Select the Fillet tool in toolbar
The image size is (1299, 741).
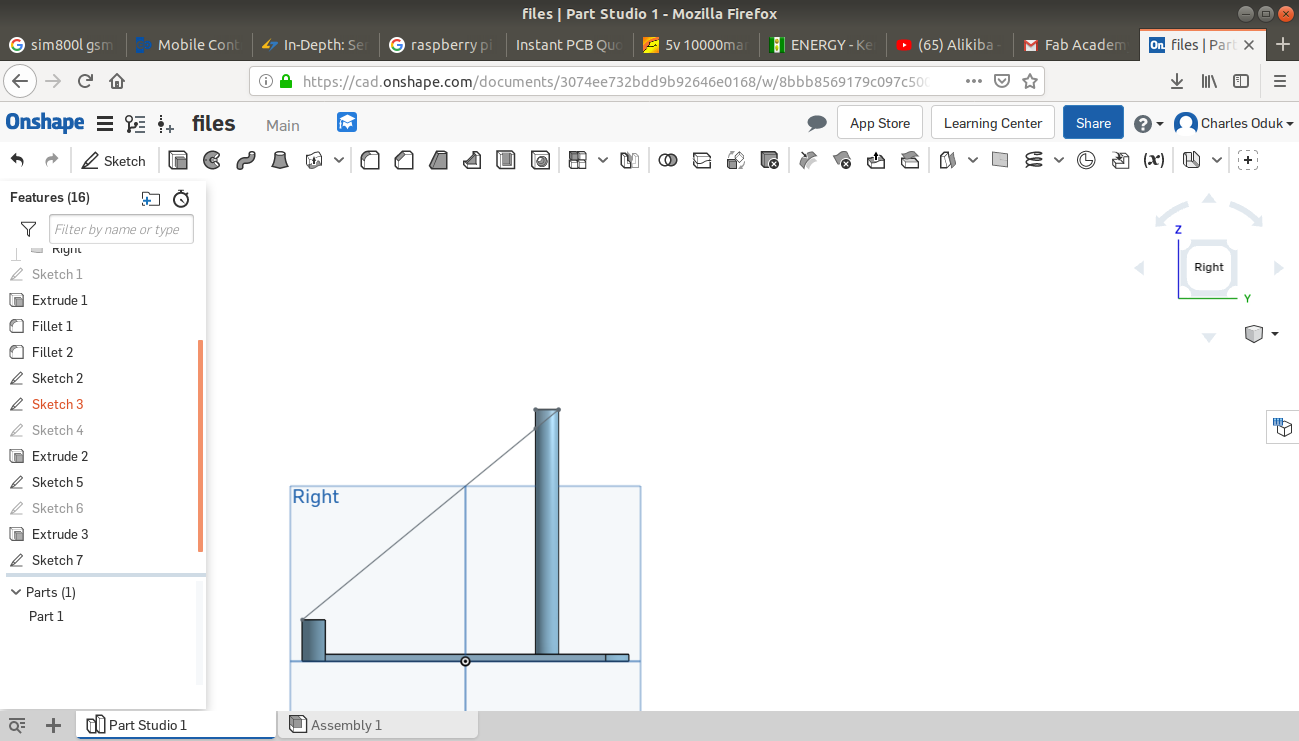point(370,160)
